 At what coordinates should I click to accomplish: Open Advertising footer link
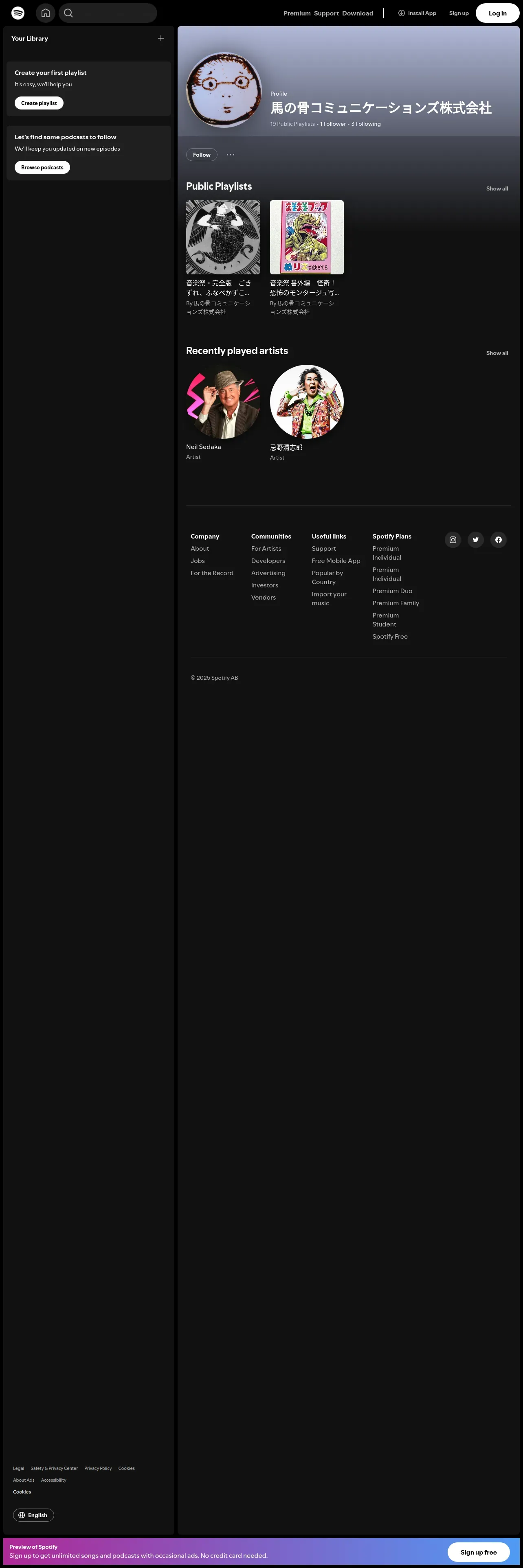268,573
